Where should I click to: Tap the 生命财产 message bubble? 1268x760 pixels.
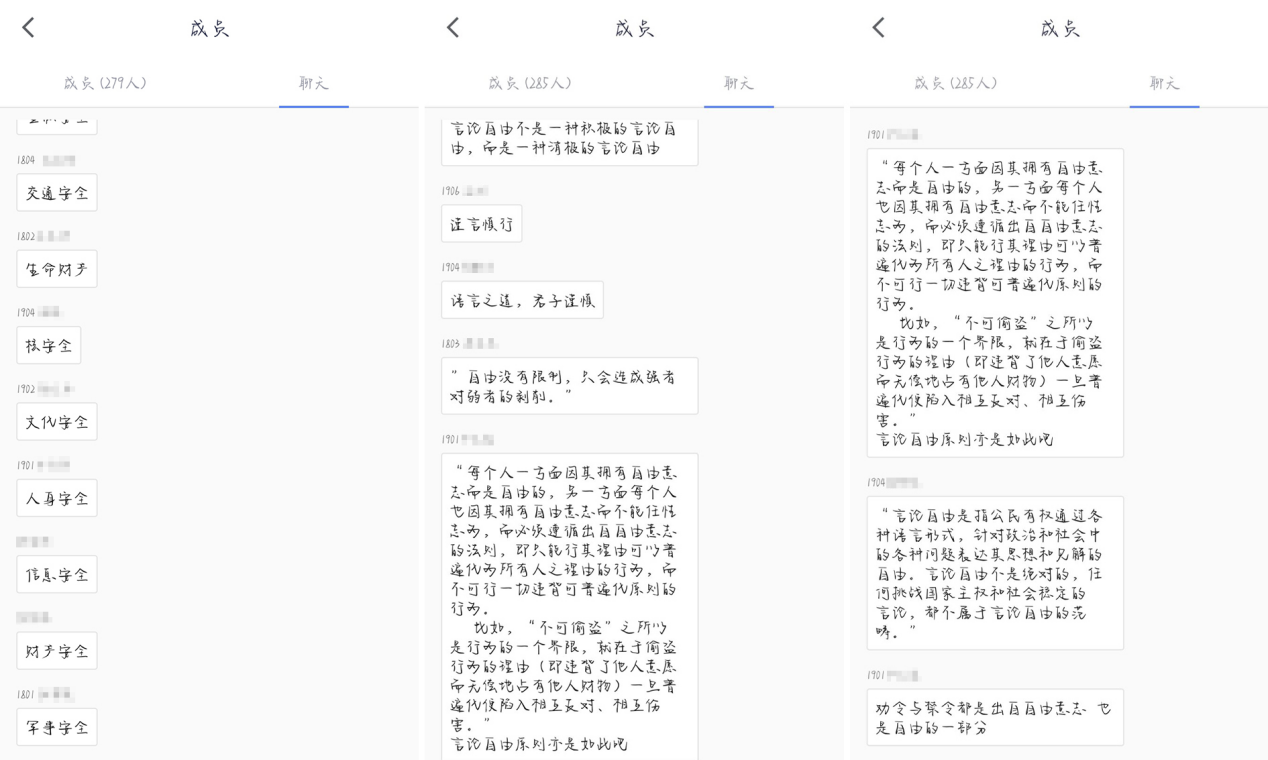tap(57, 269)
